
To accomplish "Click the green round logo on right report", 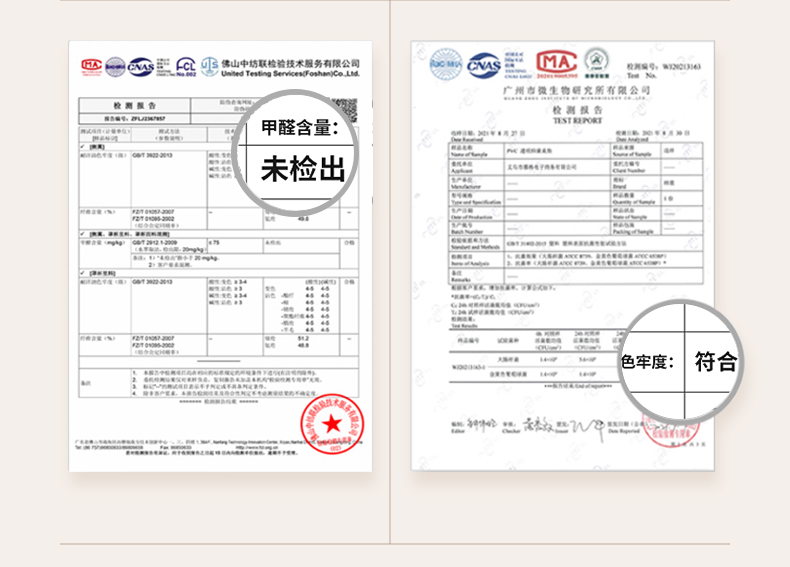I will [597, 62].
